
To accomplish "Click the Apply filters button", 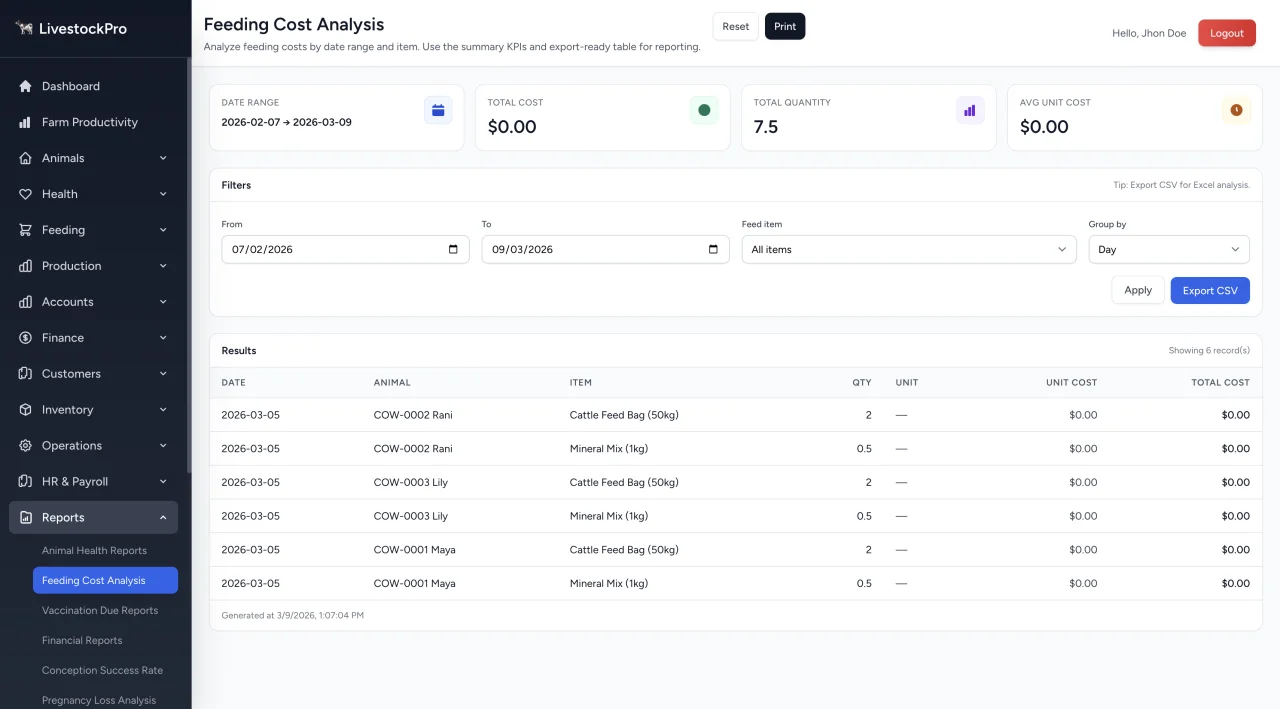I will 1138,290.
